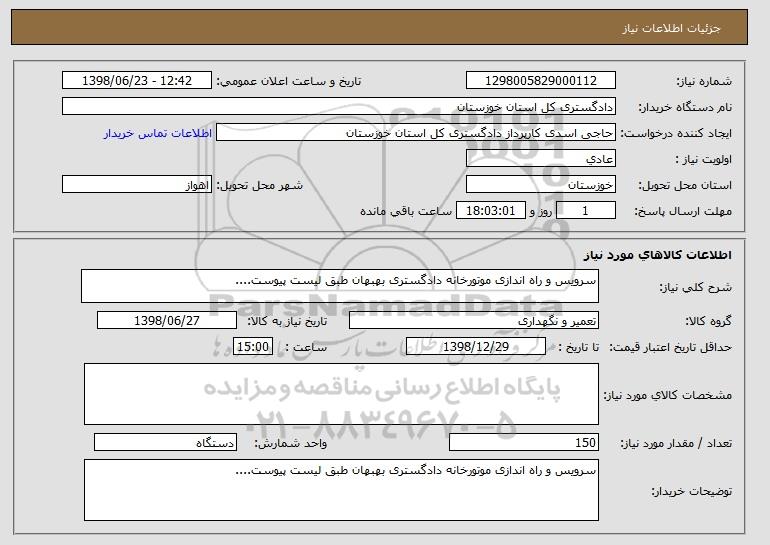This screenshot has width=770, height=545.
Task: Click the اطلاعات کالاهای مورد نیاز section heading
Action: click(x=658, y=255)
